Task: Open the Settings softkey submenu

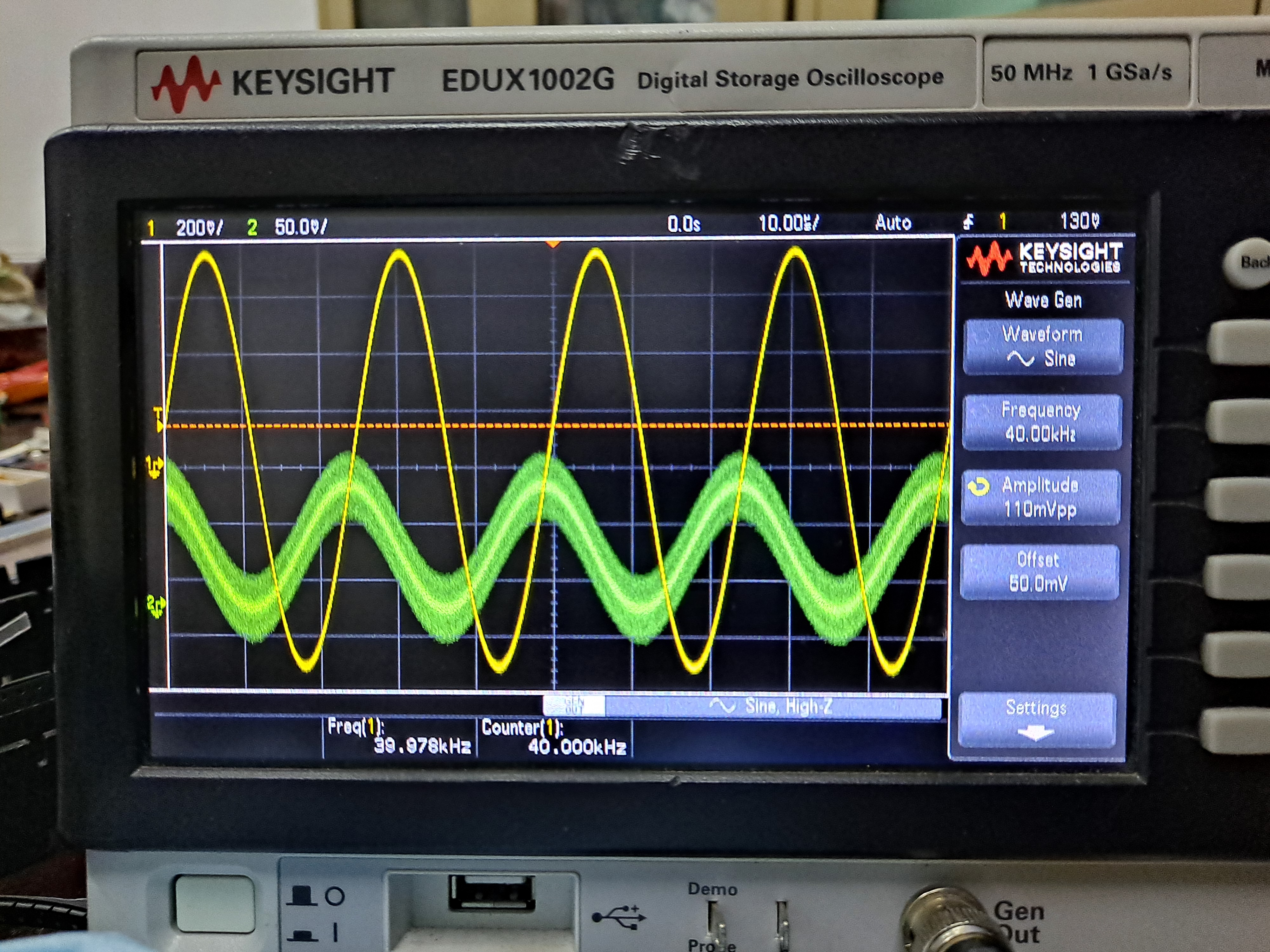Action: pyautogui.click(x=1037, y=720)
